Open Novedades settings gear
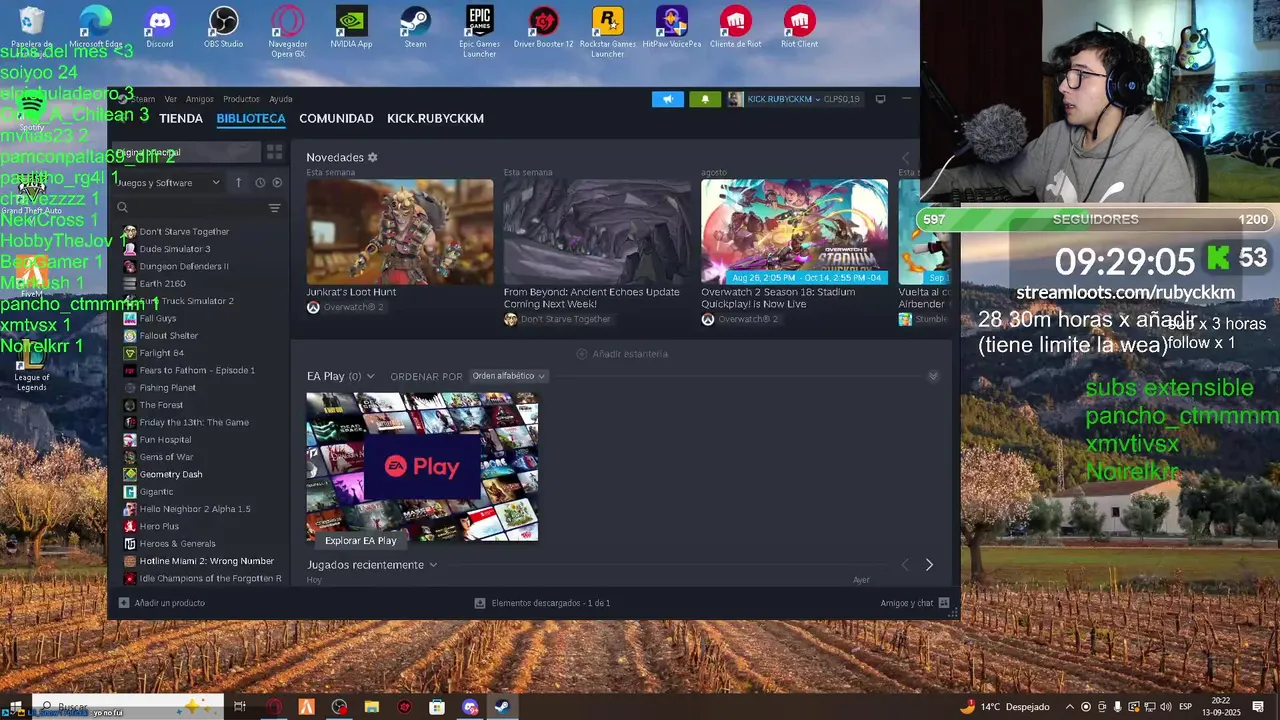 (373, 158)
